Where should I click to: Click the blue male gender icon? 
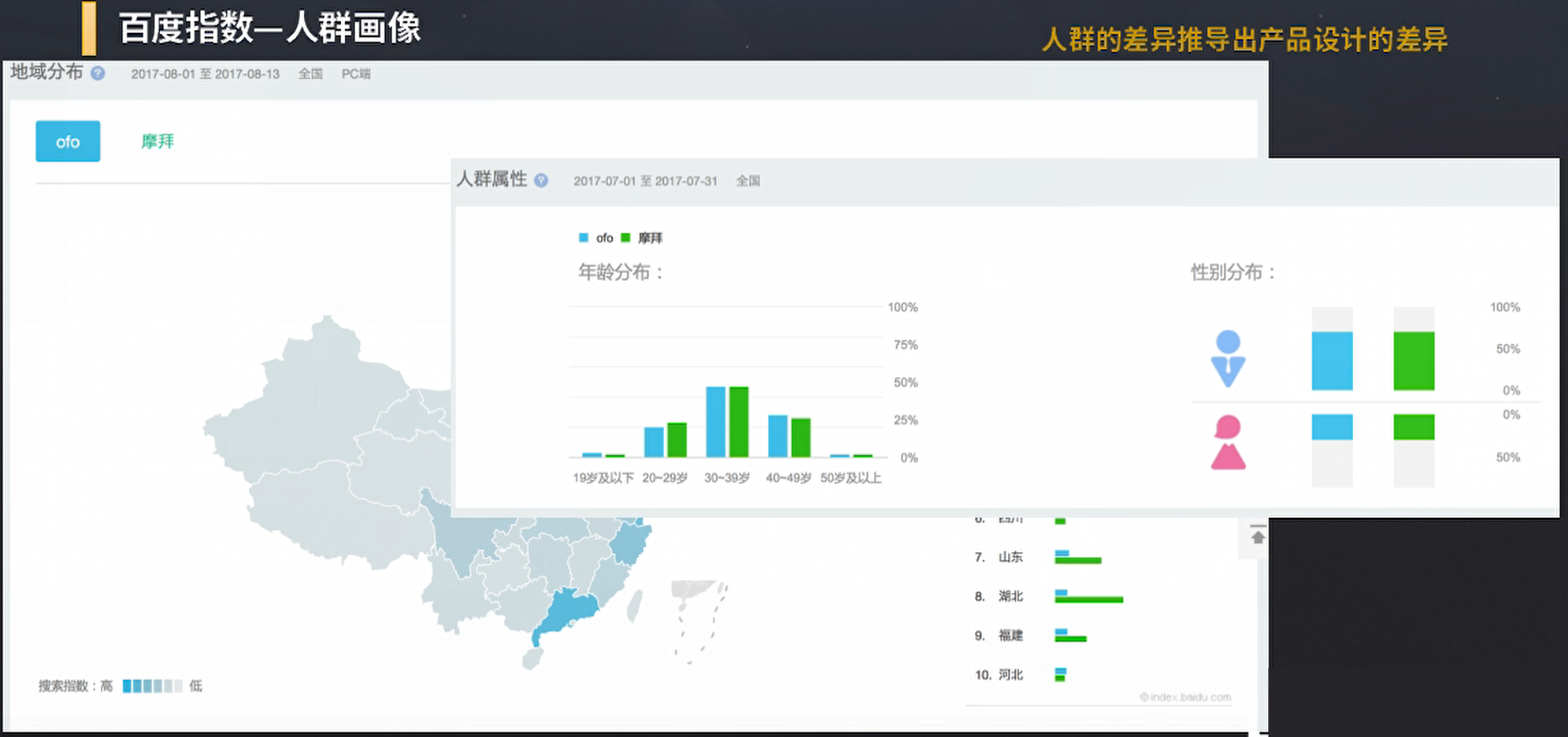pos(1228,358)
